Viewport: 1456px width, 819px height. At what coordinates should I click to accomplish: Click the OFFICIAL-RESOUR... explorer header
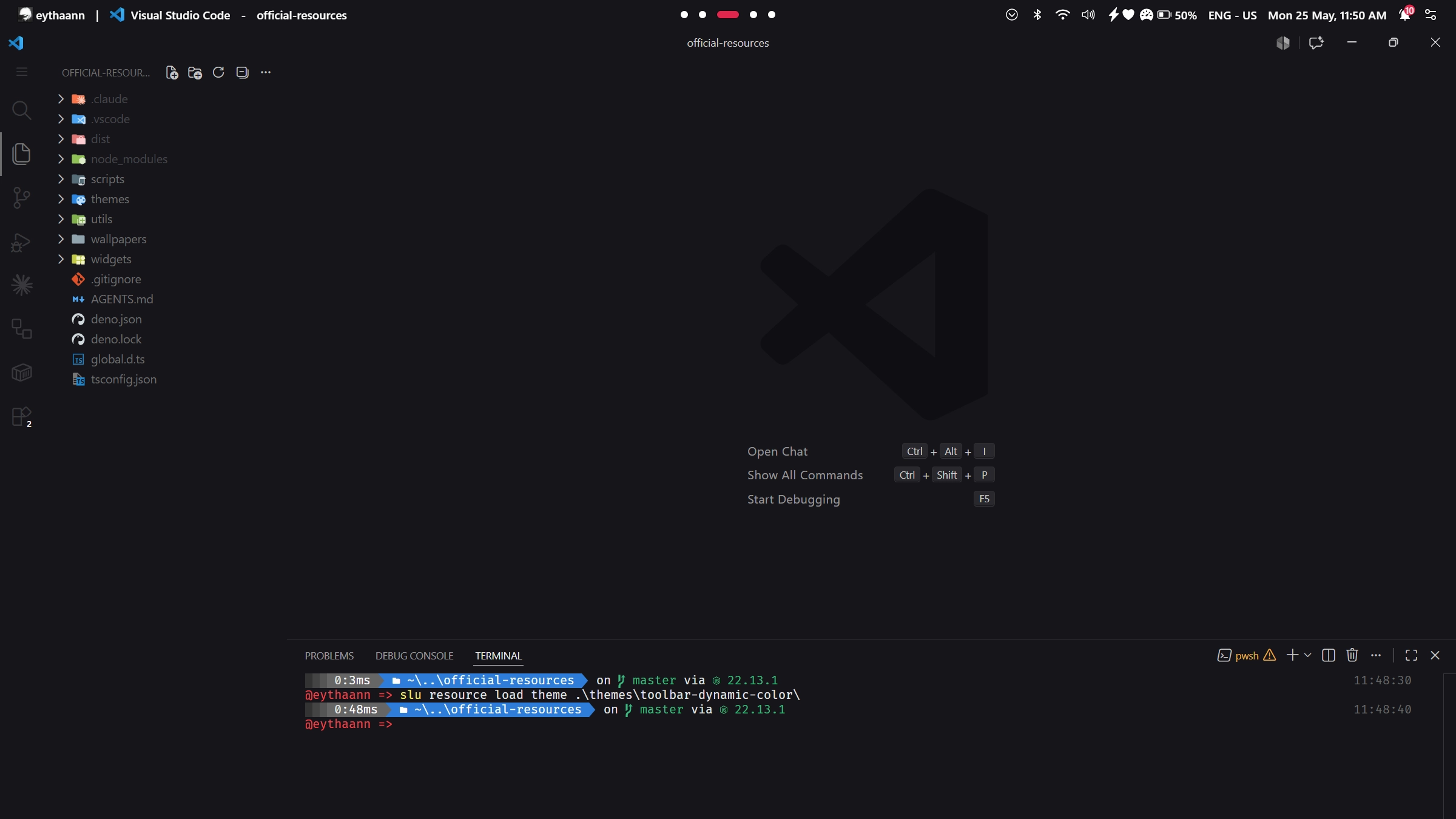tap(106, 73)
